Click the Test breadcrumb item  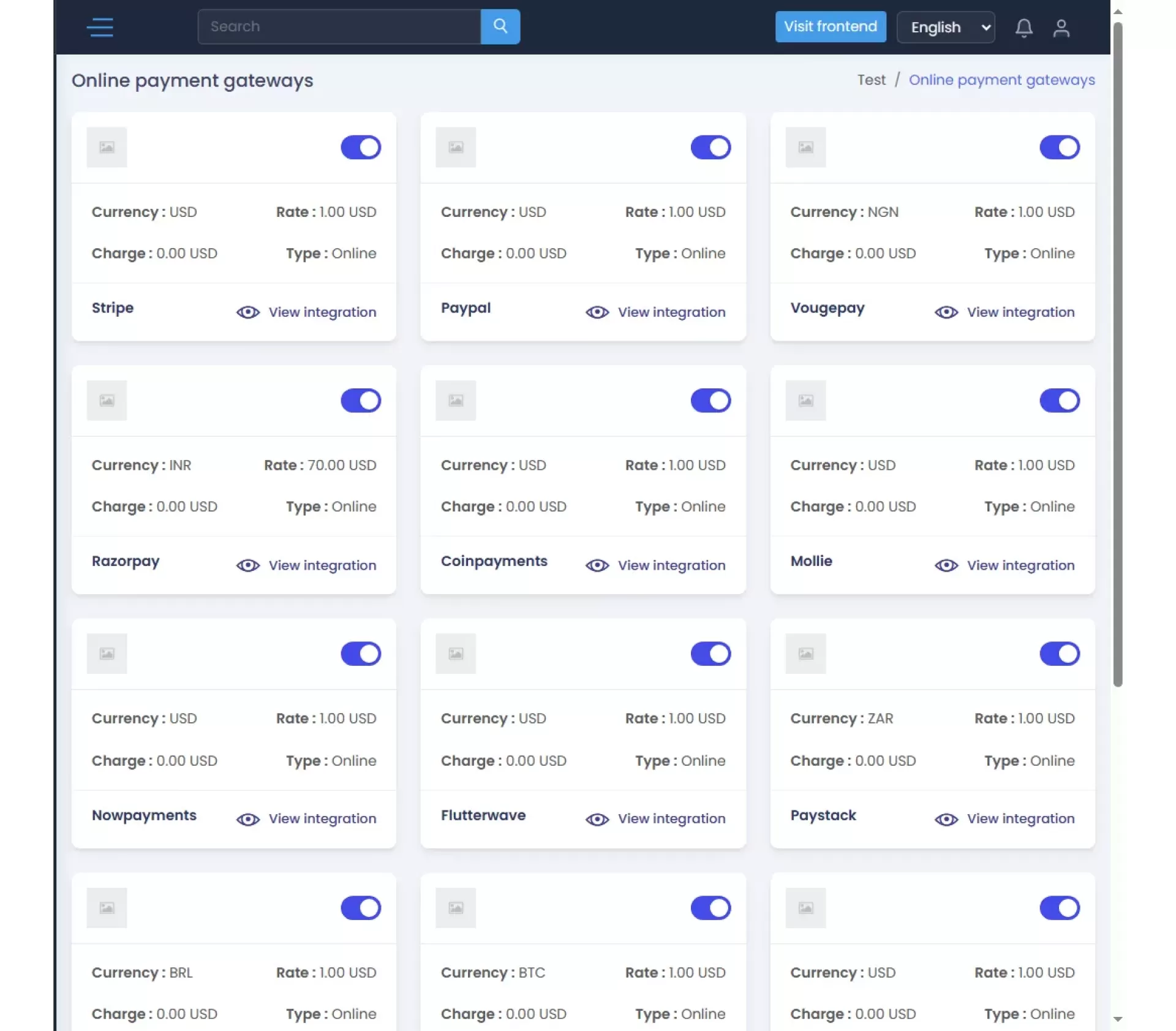[871, 80]
